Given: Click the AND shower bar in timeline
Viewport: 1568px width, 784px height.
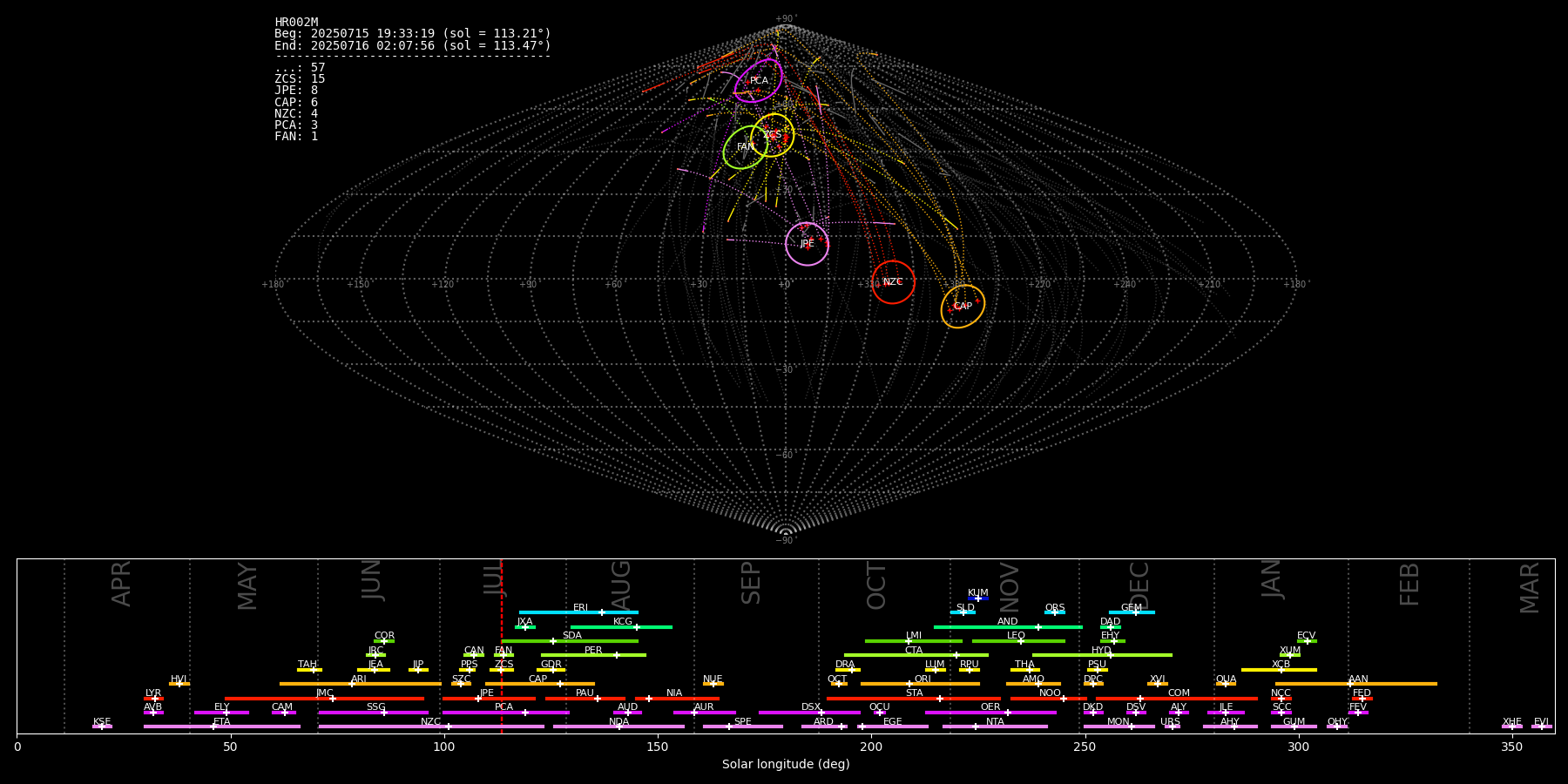Looking at the screenshot, I should 1008,627.
